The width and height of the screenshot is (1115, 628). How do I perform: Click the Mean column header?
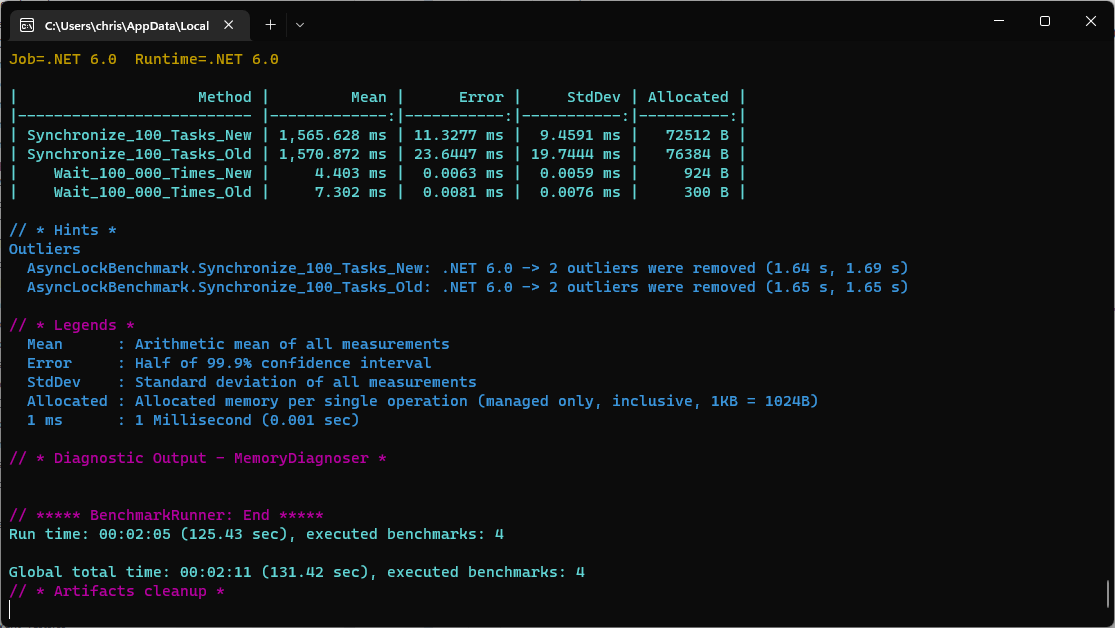[368, 96]
